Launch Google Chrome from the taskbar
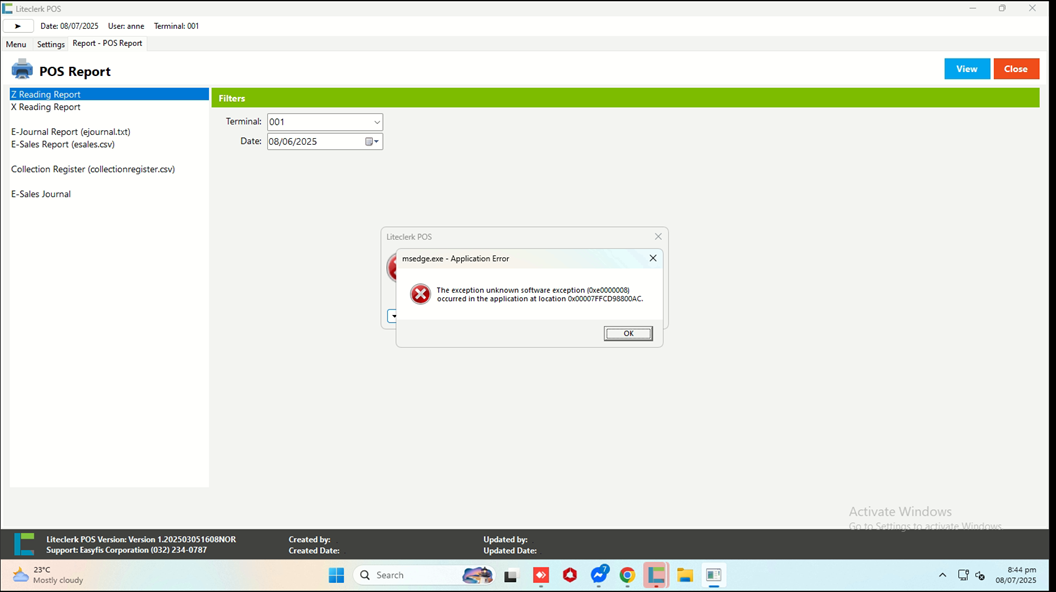The width and height of the screenshot is (1056, 592). (627, 575)
